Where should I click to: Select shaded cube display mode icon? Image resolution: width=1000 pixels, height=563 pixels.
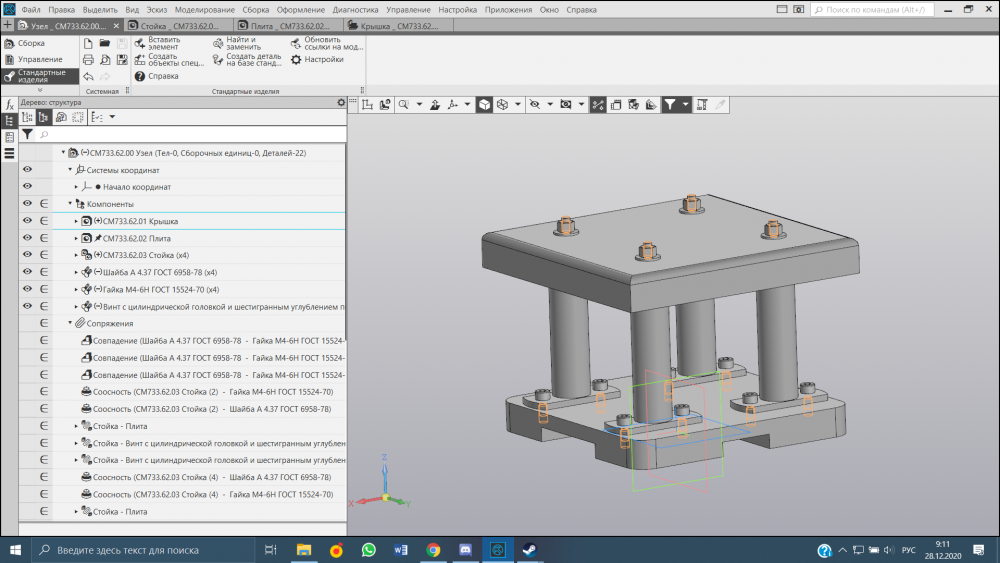484,104
